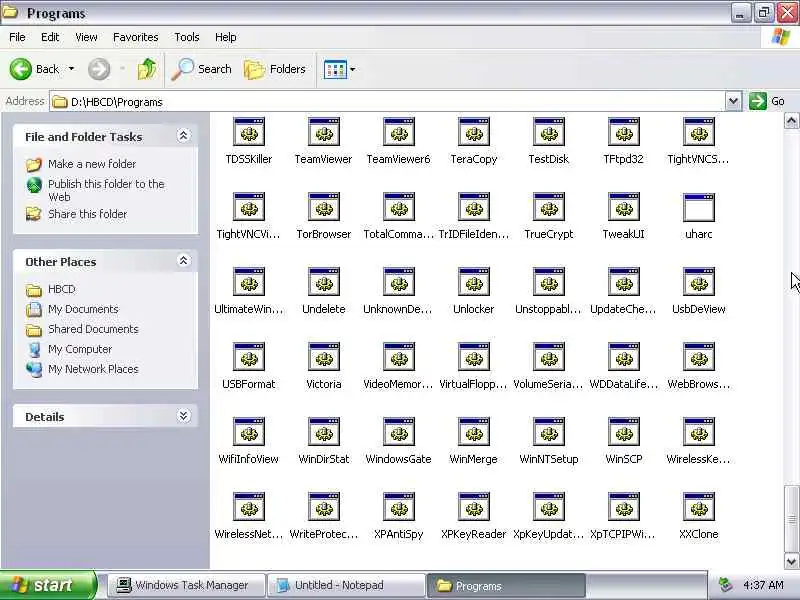The height and width of the screenshot is (600, 800).
Task: Click the green Back arrow button
Action: click(20, 69)
